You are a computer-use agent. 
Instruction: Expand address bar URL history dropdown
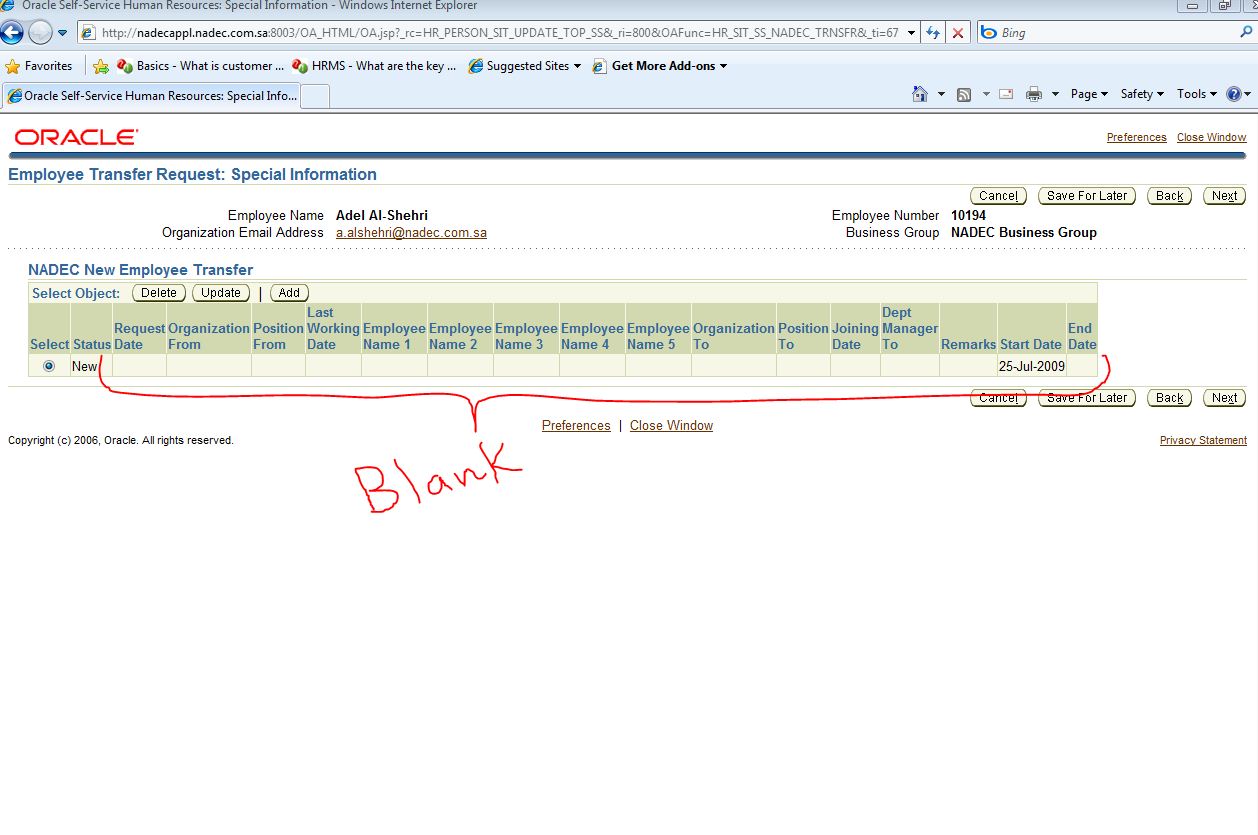click(x=911, y=33)
